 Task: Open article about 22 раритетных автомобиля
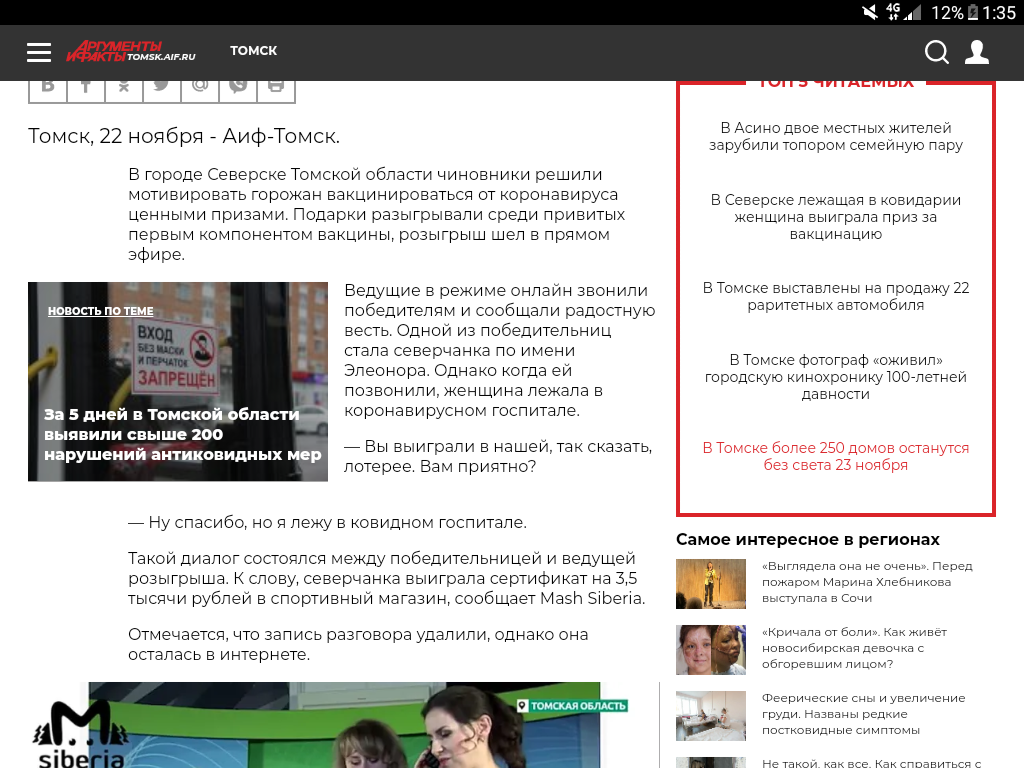(x=835, y=296)
